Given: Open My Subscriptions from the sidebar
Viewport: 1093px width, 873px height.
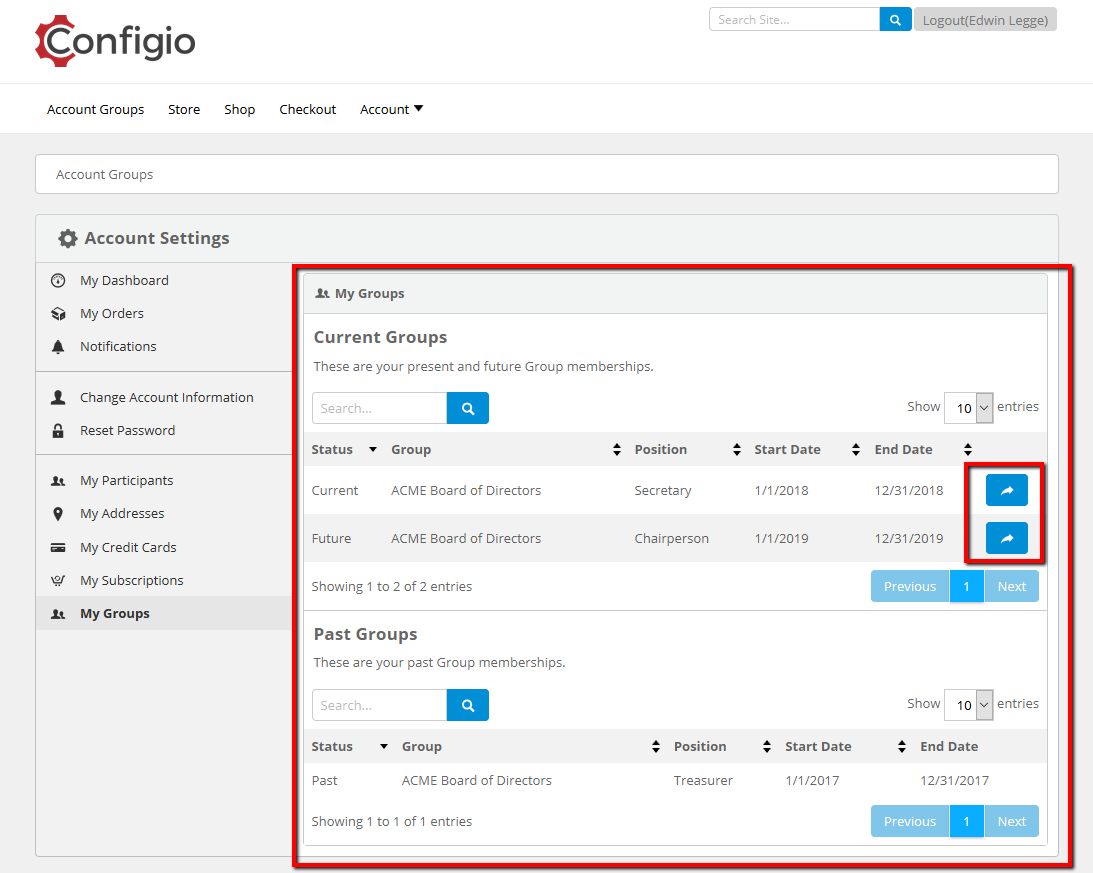Looking at the screenshot, I should pyautogui.click(x=132, y=580).
